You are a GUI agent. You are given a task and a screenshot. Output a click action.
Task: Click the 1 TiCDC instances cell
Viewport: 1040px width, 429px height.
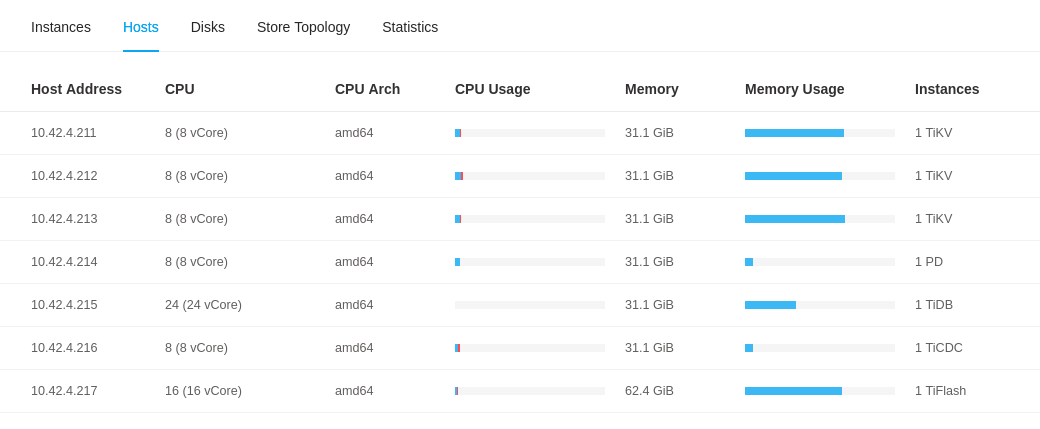939,348
